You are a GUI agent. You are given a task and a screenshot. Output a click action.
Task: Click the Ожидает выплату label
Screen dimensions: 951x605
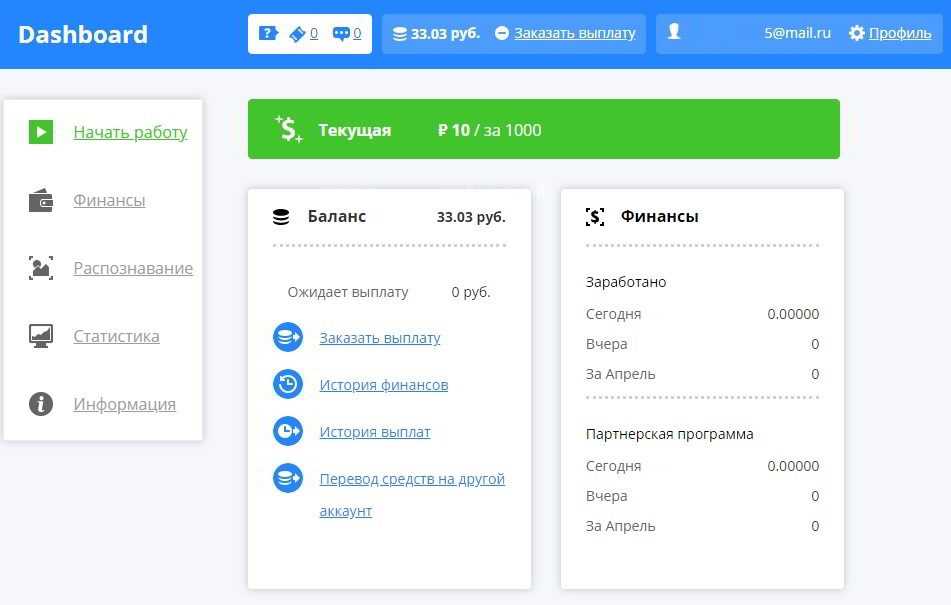(348, 292)
